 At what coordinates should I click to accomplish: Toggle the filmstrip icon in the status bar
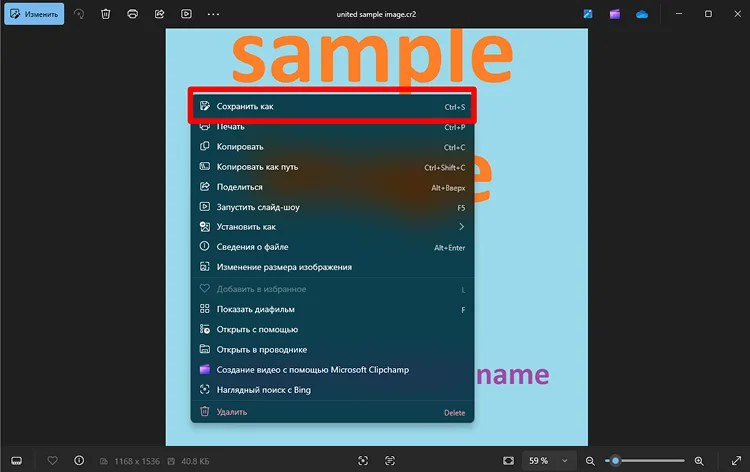(x=17, y=461)
